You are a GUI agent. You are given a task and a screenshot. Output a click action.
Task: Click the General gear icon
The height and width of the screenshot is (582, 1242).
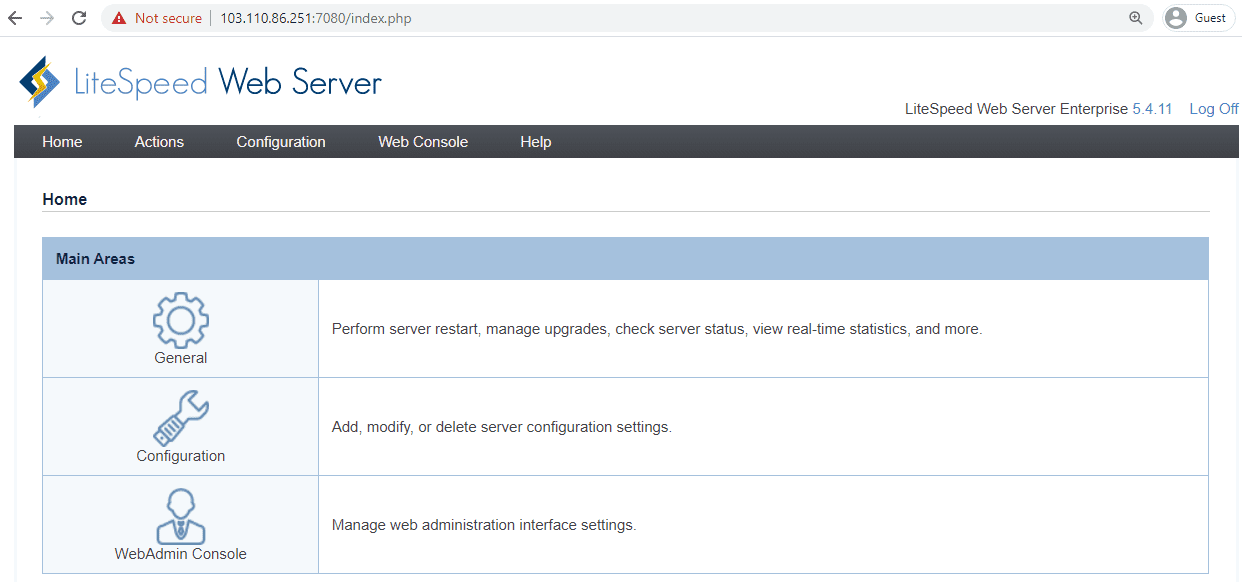point(180,317)
